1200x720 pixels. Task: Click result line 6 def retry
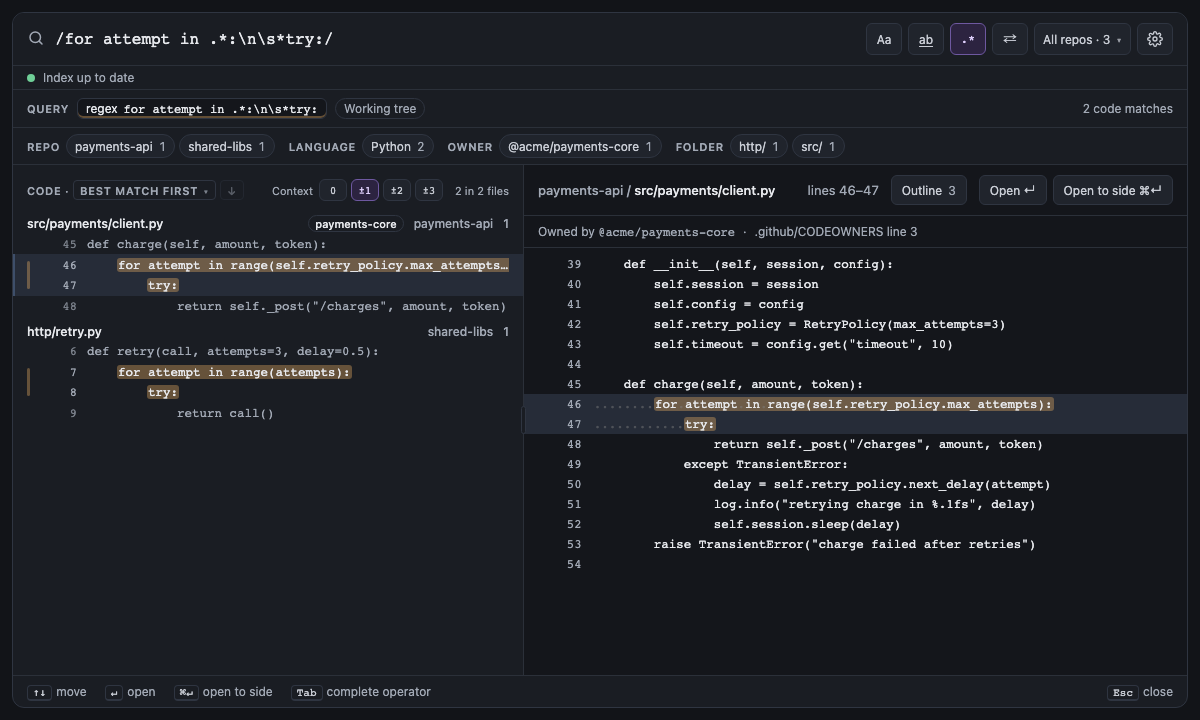(268, 351)
